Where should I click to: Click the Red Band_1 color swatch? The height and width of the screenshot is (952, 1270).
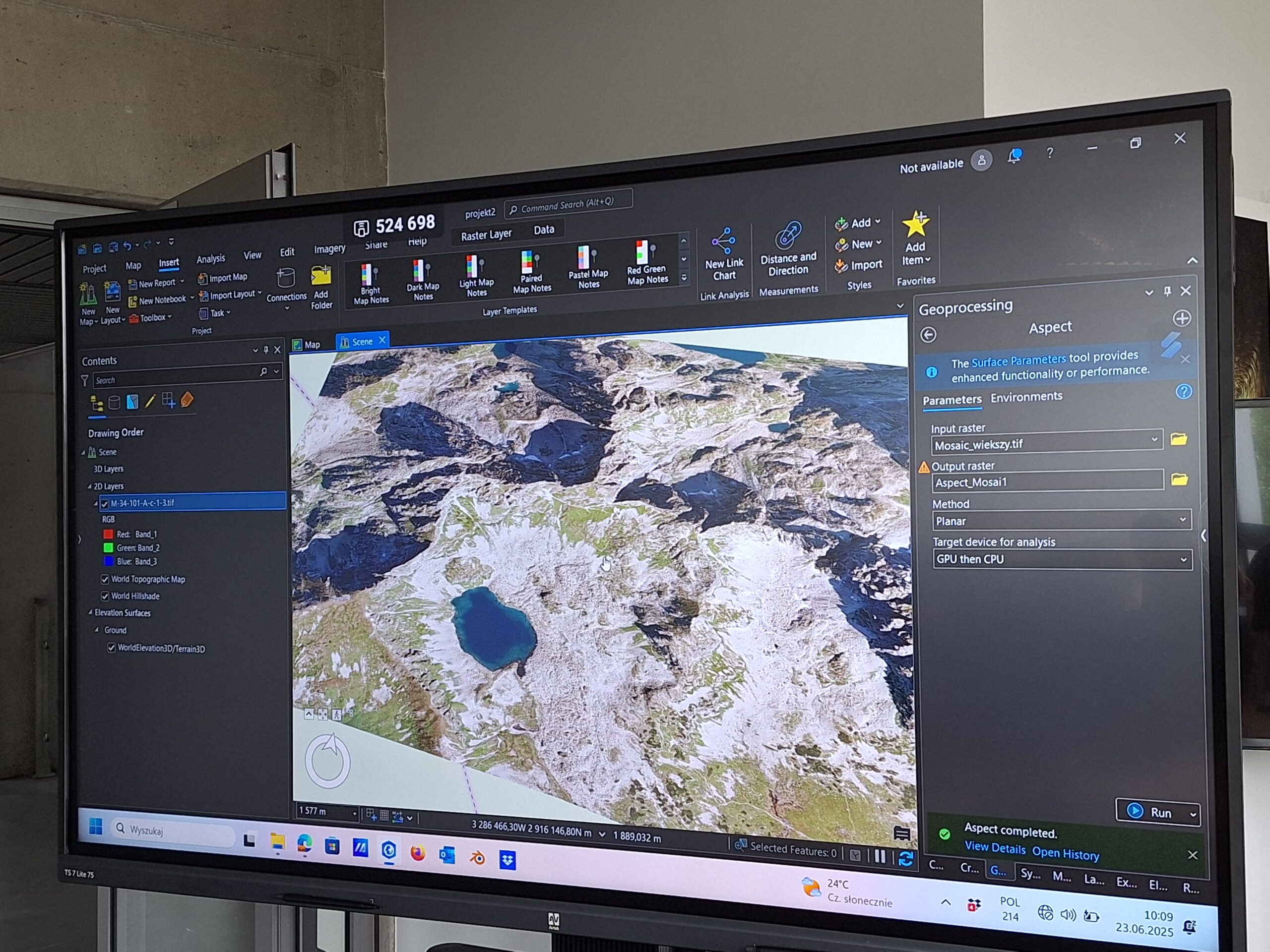point(107,534)
